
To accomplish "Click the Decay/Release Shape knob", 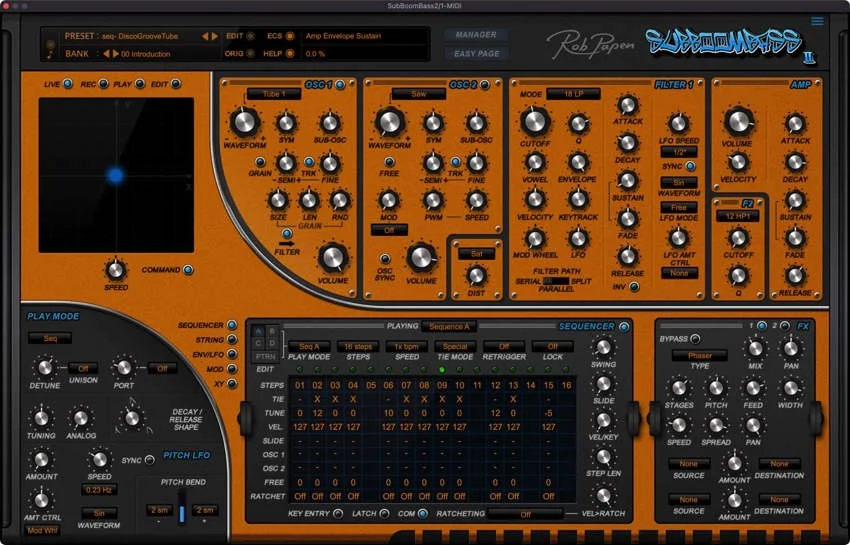I will pyautogui.click(x=132, y=418).
